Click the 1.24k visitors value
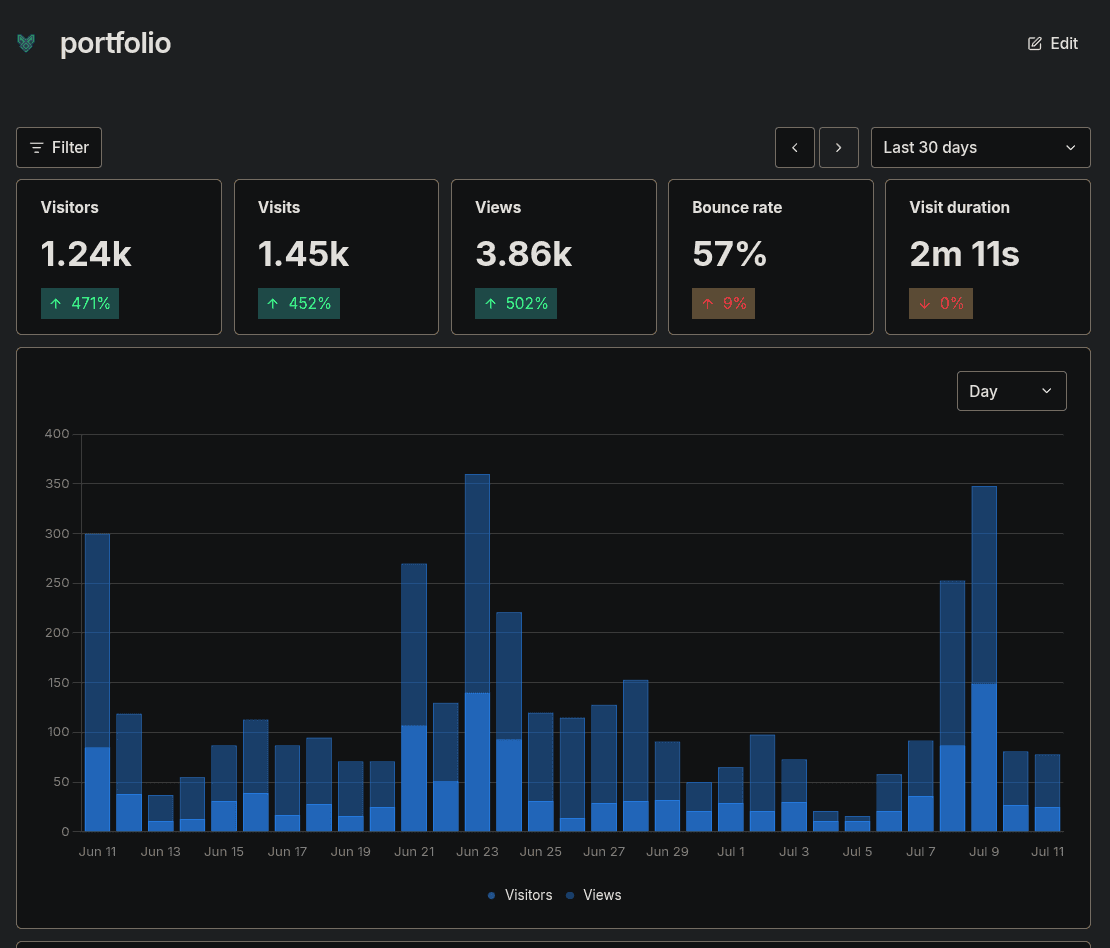The image size is (1110, 948). [x=86, y=254]
